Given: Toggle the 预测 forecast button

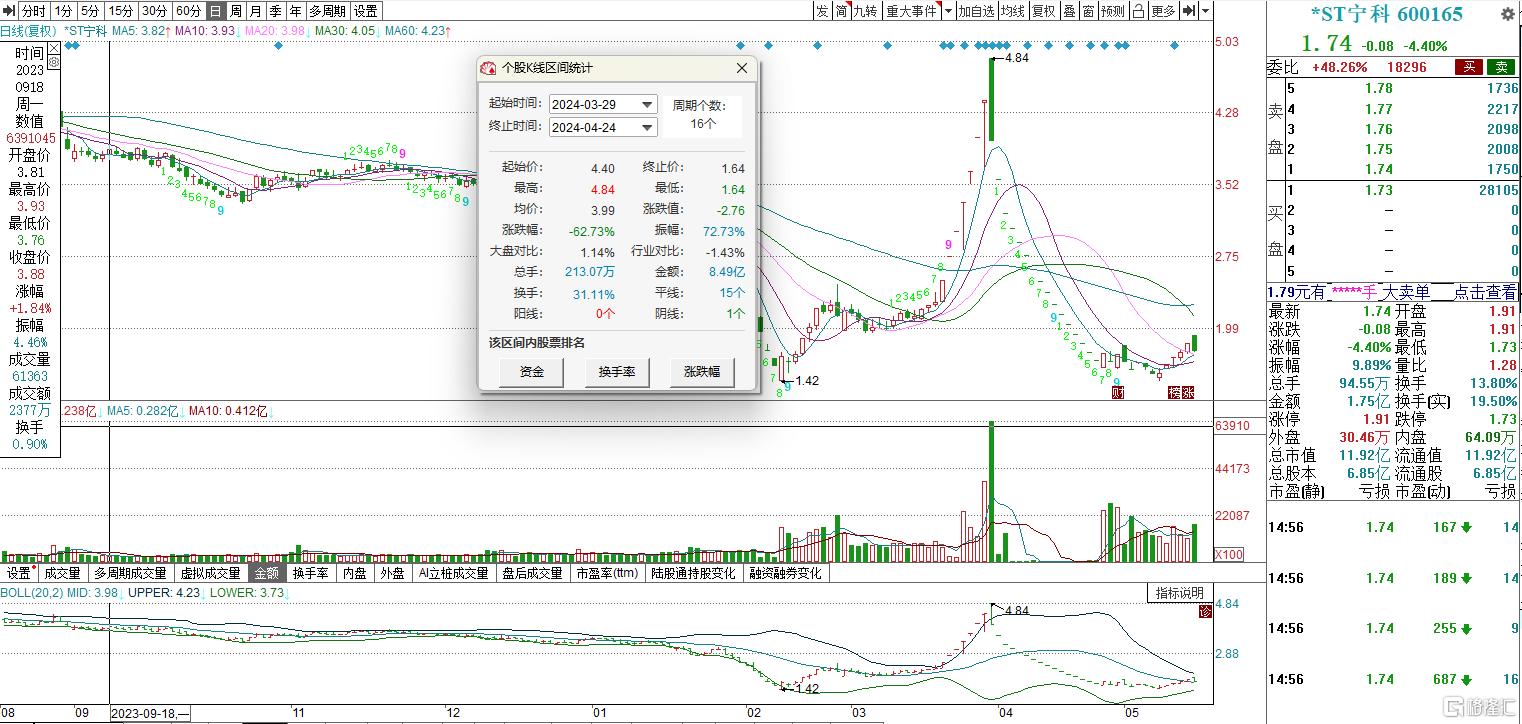Looking at the screenshot, I should coord(1112,11).
